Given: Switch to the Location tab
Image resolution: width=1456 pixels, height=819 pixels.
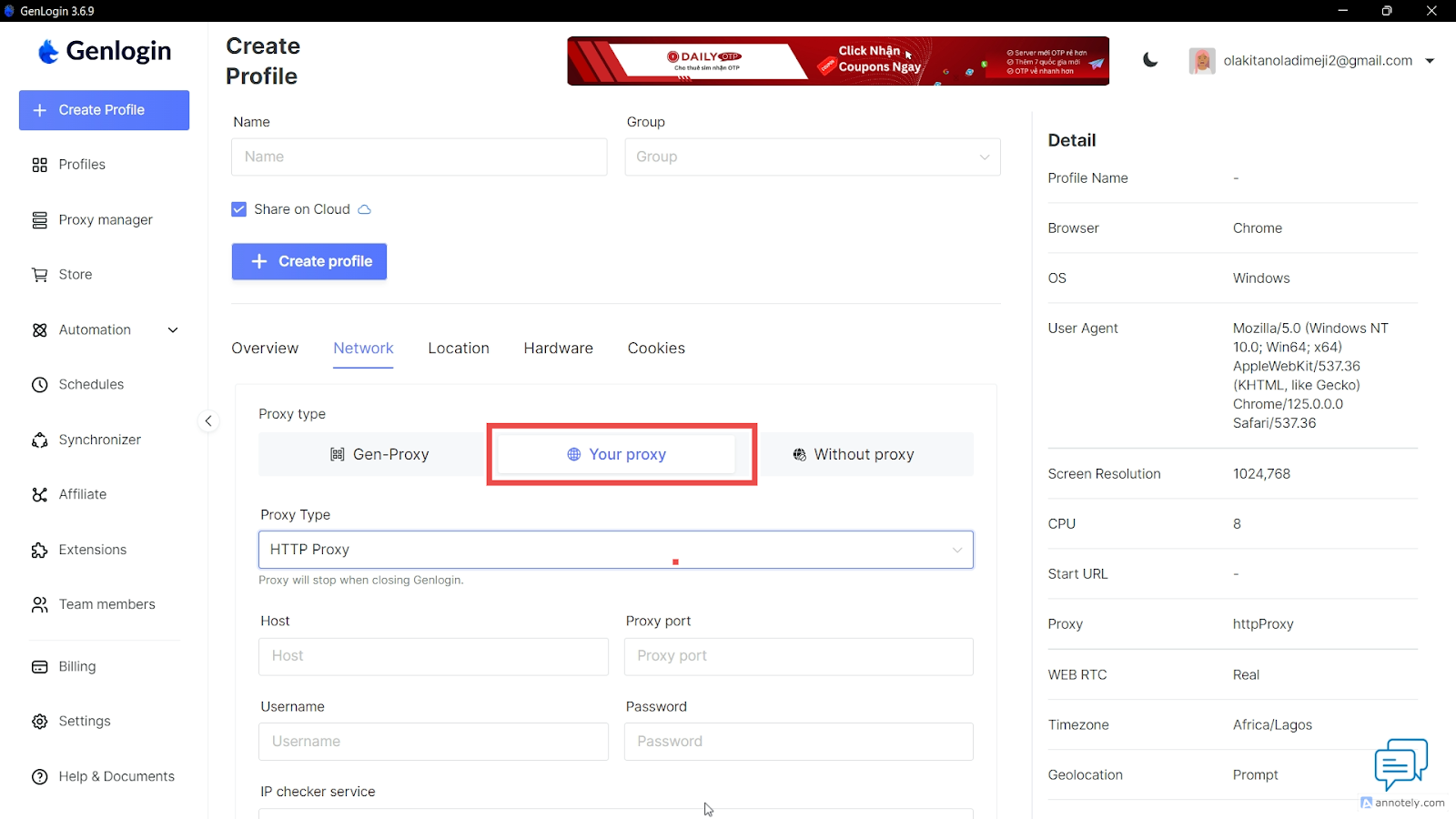Looking at the screenshot, I should pyautogui.click(x=459, y=349).
